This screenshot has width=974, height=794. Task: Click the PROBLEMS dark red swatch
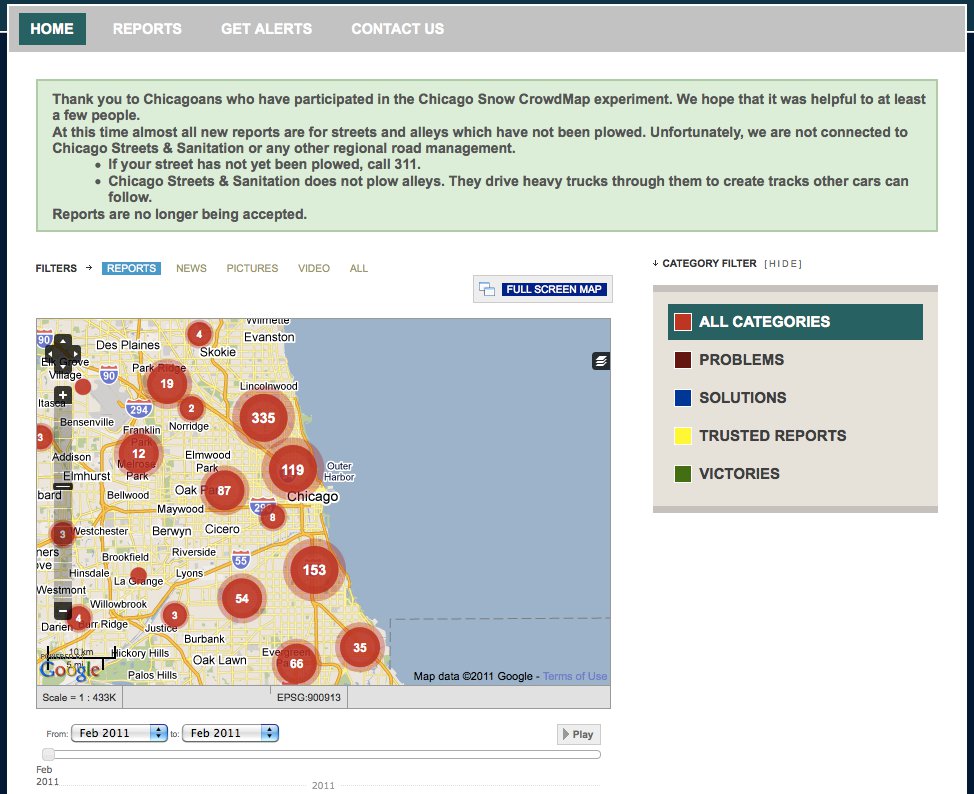pos(683,360)
